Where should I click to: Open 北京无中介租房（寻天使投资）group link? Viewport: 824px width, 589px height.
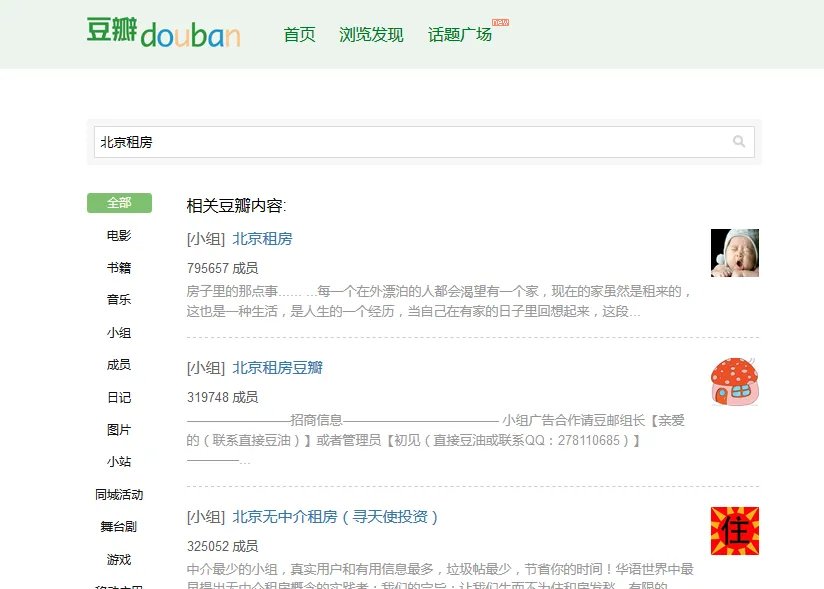pyautogui.click(x=336, y=517)
